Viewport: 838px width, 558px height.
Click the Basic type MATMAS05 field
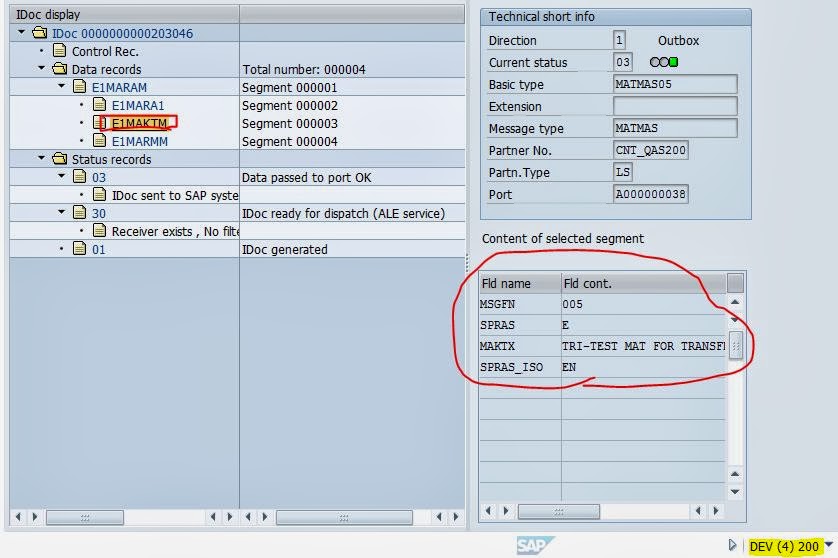pos(675,84)
